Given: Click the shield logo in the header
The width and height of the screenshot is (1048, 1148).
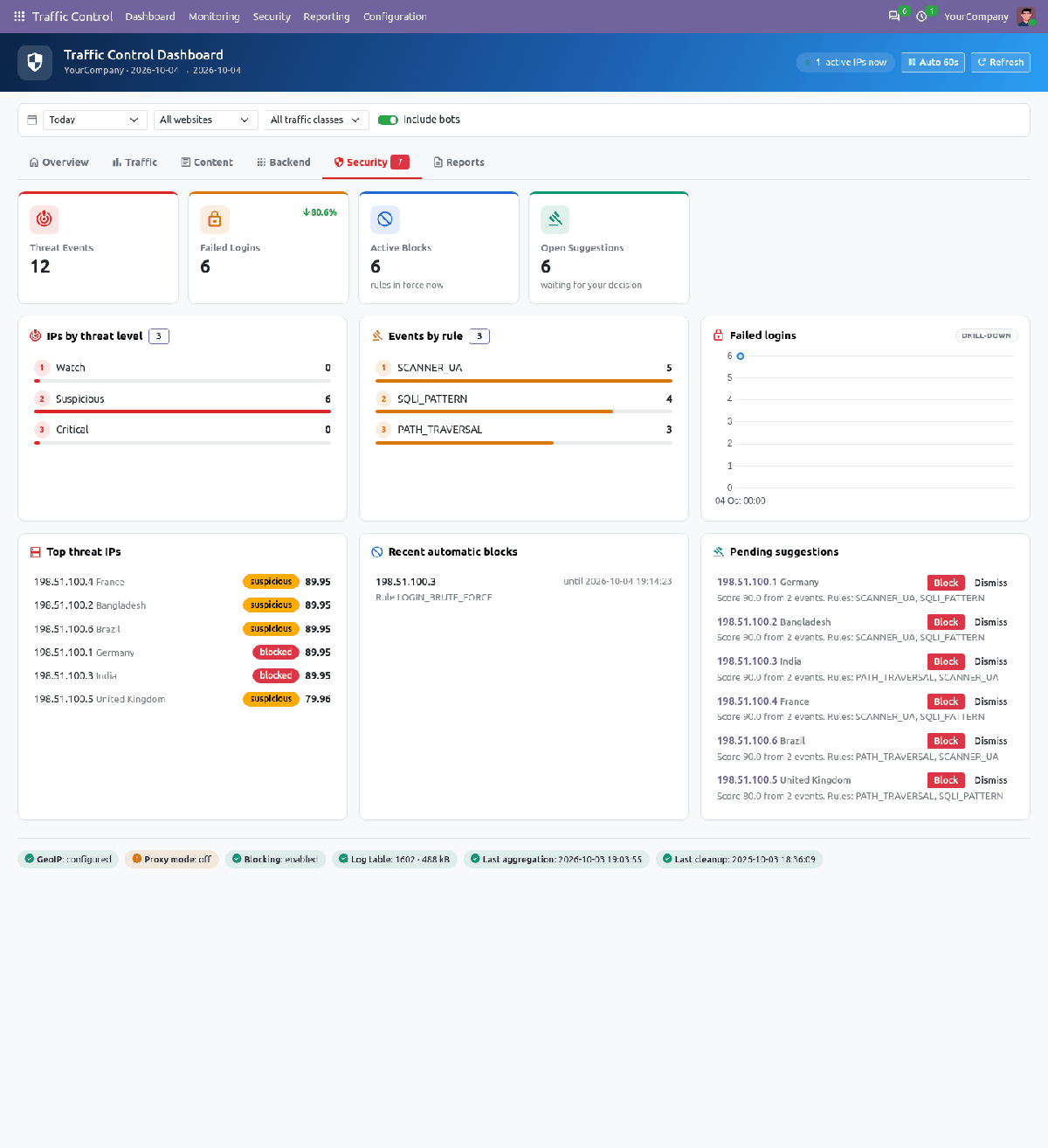Looking at the screenshot, I should tap(35, 62).
